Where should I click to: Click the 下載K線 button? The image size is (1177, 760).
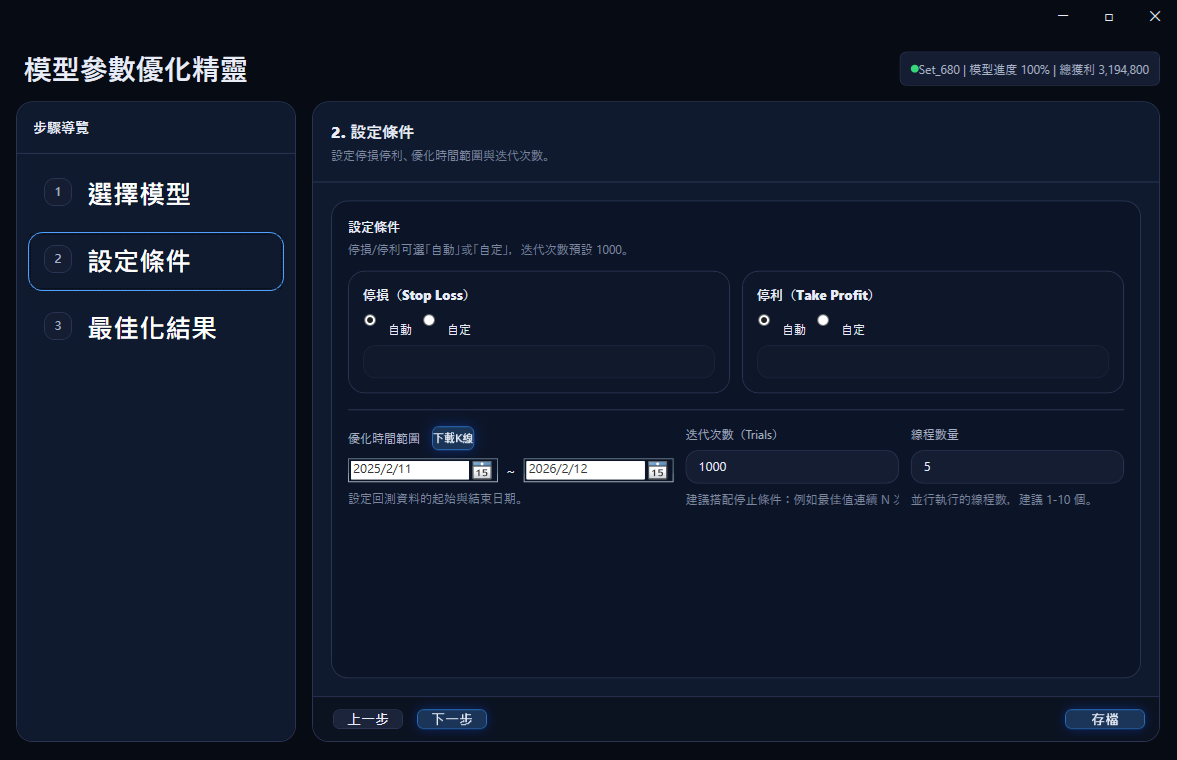click(x=453, y=438)
